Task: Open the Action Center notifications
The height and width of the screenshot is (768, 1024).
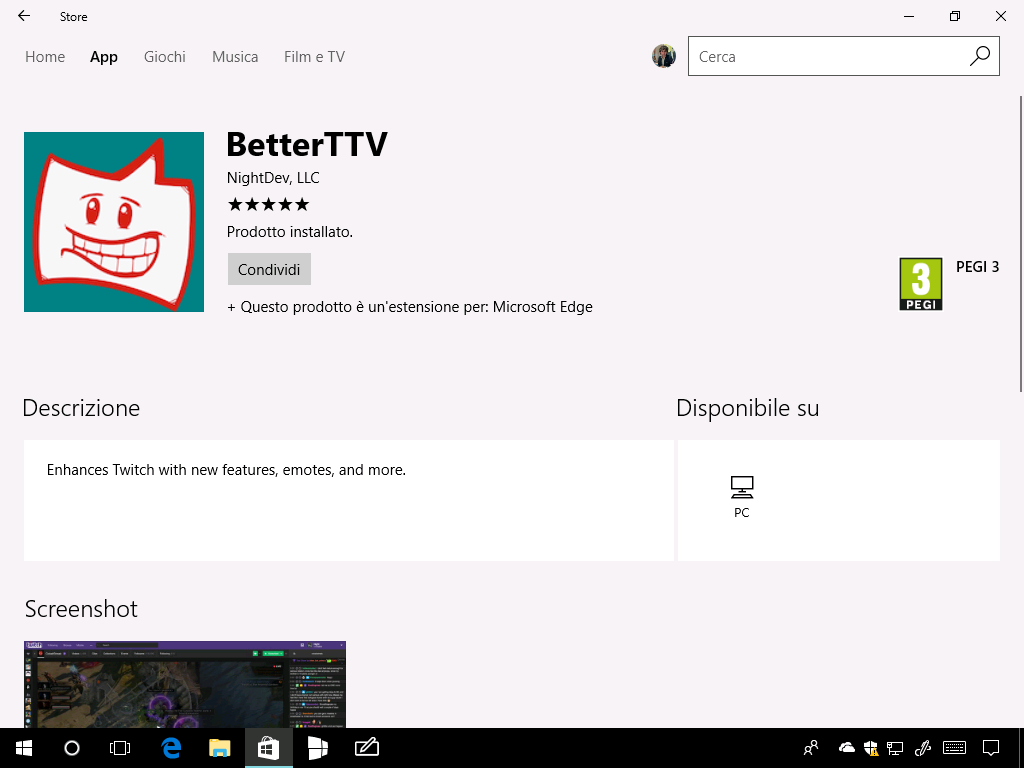Action: (991, 748)
